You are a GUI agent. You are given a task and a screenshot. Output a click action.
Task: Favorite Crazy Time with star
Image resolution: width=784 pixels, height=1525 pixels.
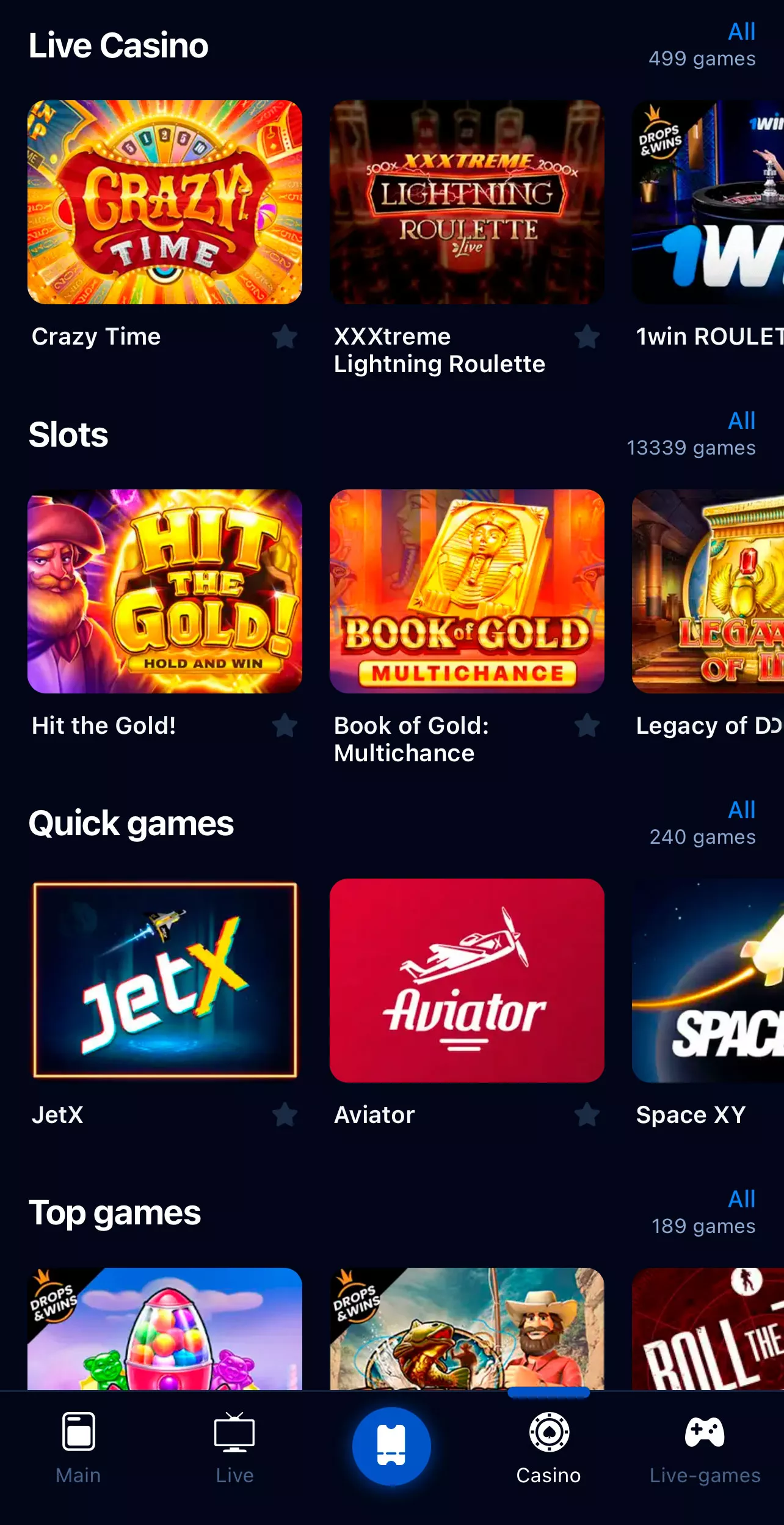point(285,337)
